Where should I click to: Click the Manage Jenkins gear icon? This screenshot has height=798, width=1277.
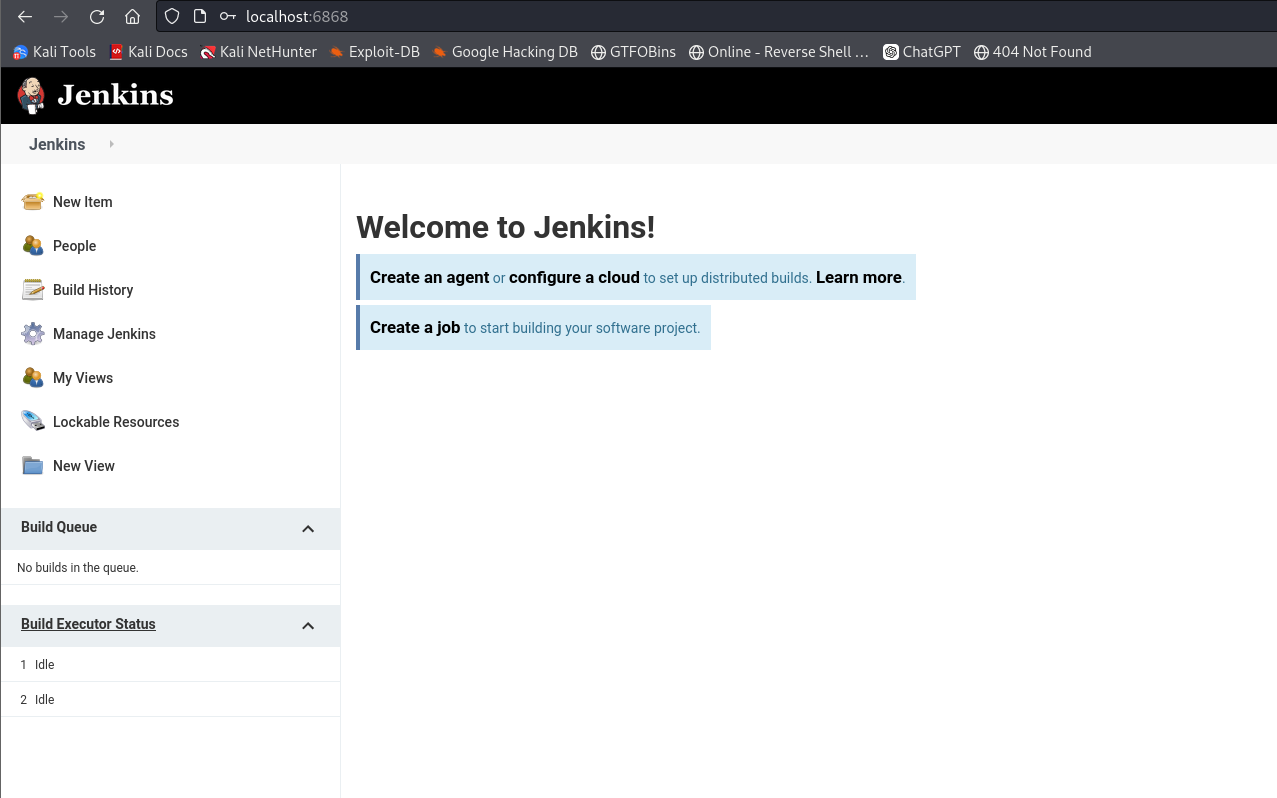pos(33,333)
